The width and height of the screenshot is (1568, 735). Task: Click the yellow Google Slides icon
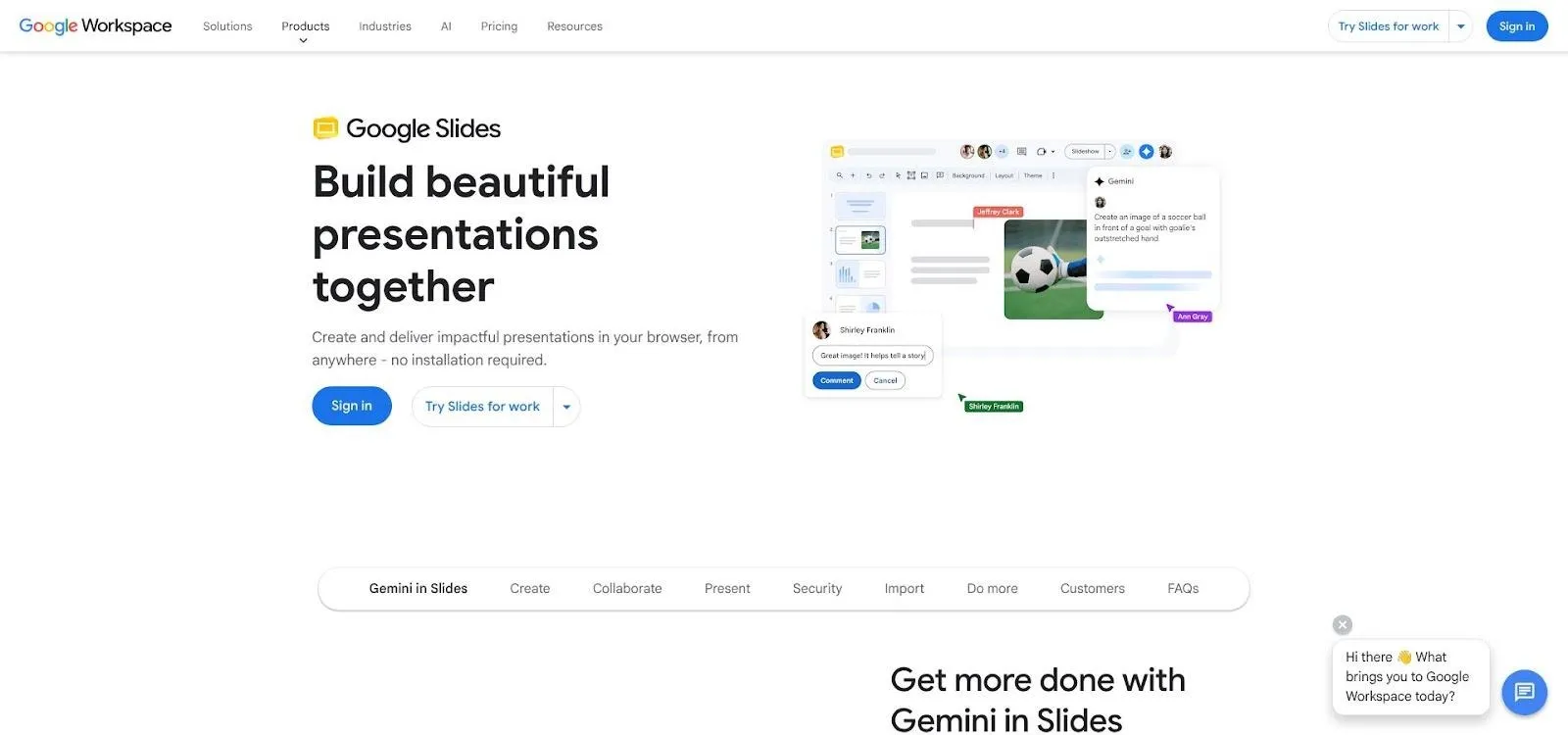point(325,128)
